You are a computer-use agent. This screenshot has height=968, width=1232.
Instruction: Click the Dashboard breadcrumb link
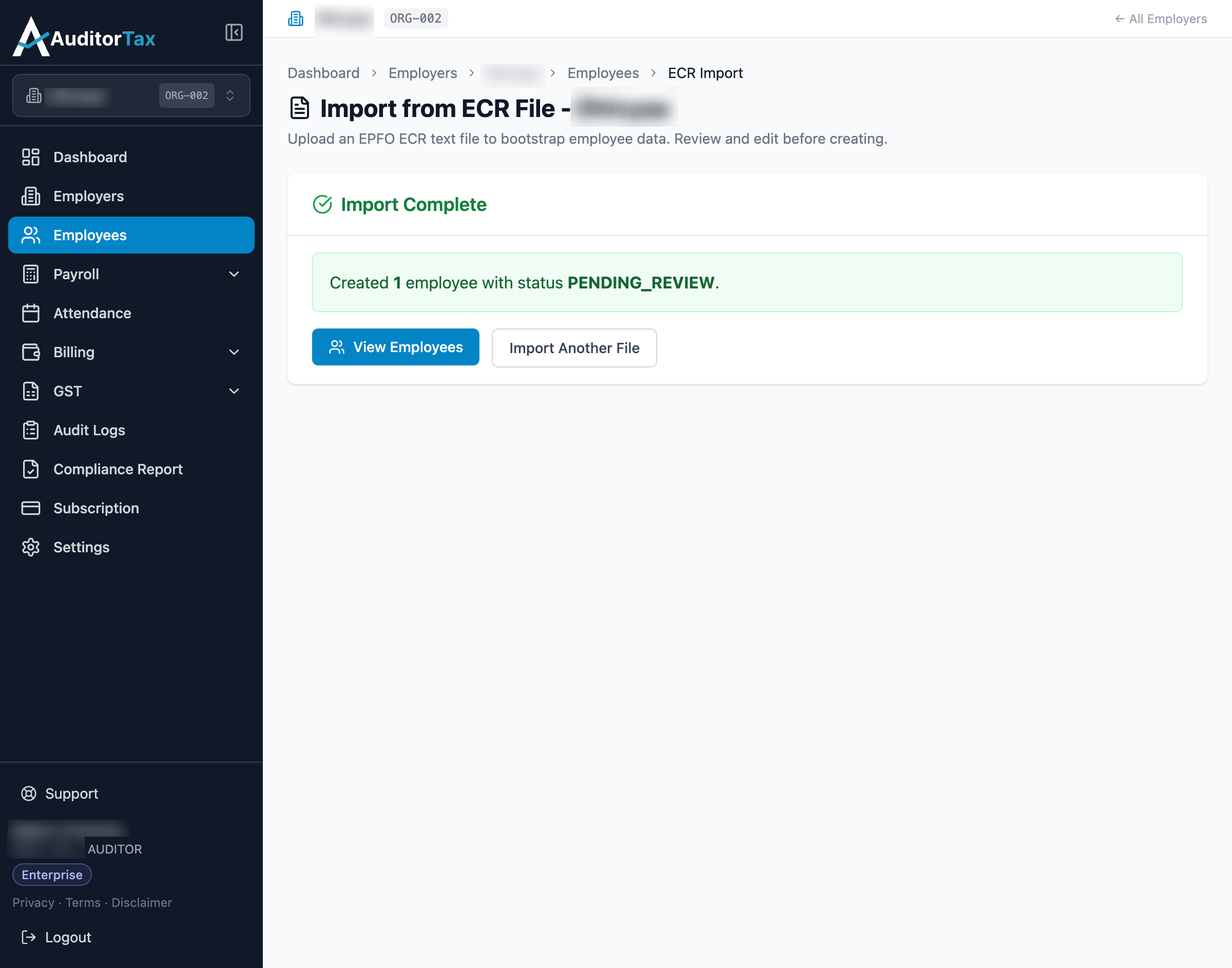[x=323, y=73]
